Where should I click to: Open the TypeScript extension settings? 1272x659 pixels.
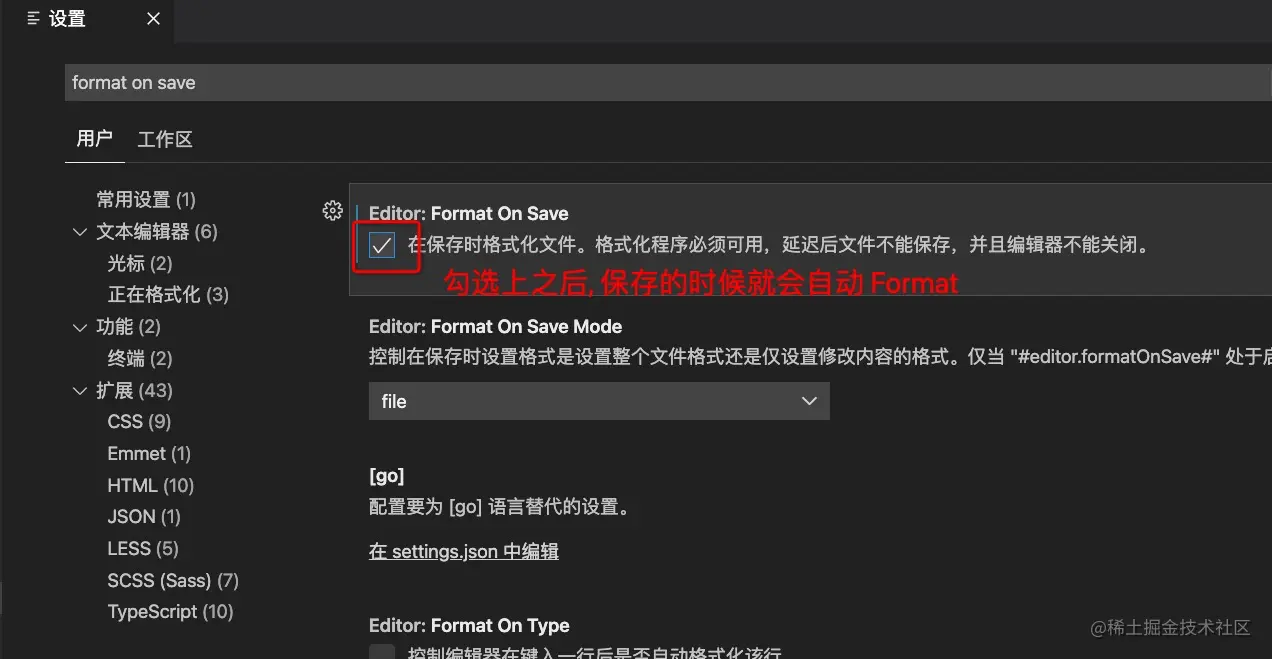(170, 612)
